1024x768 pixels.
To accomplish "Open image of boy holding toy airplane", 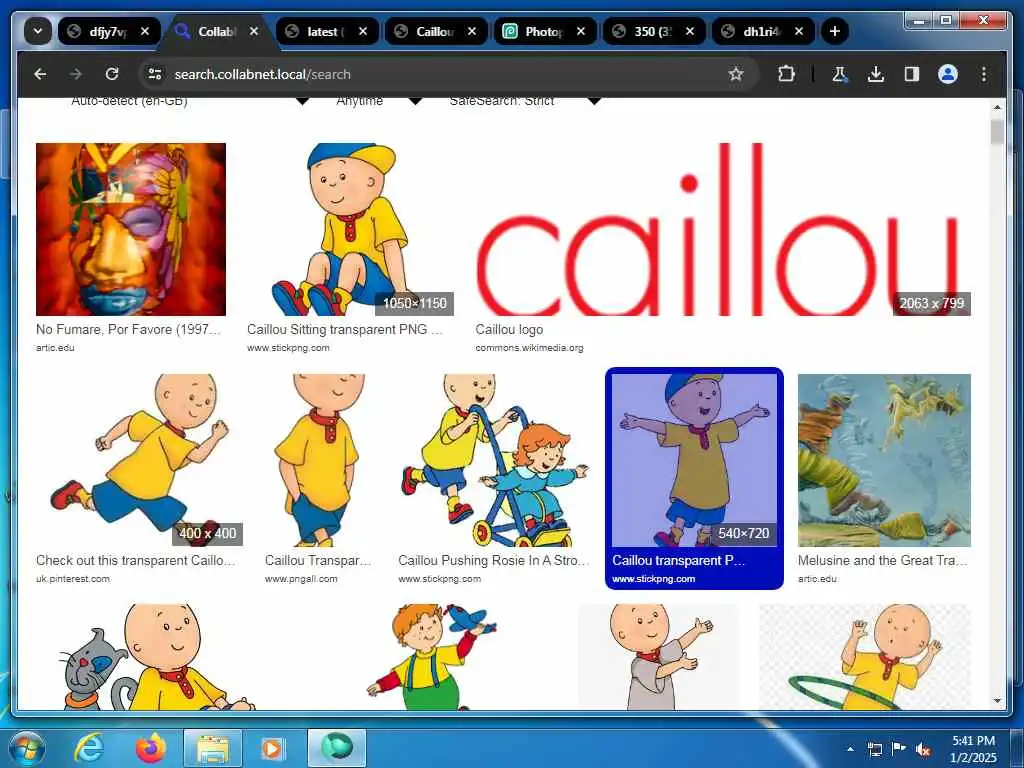I will pyautogui.click(x=431, y=656).
